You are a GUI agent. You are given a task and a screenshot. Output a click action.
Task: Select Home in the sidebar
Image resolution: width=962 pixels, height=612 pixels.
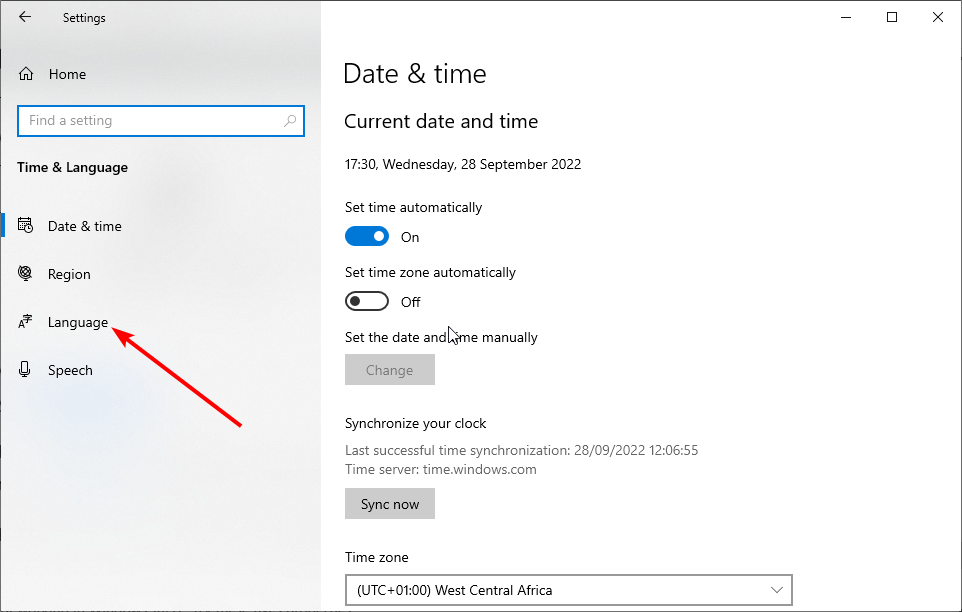click(67, 74)
